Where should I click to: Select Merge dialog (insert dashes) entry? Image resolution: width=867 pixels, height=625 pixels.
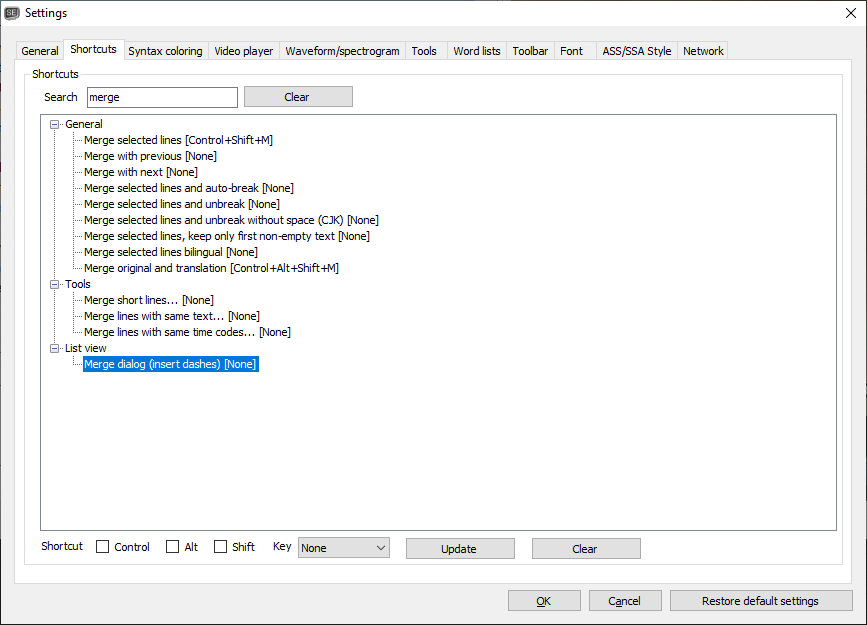[x=170, y=364]
